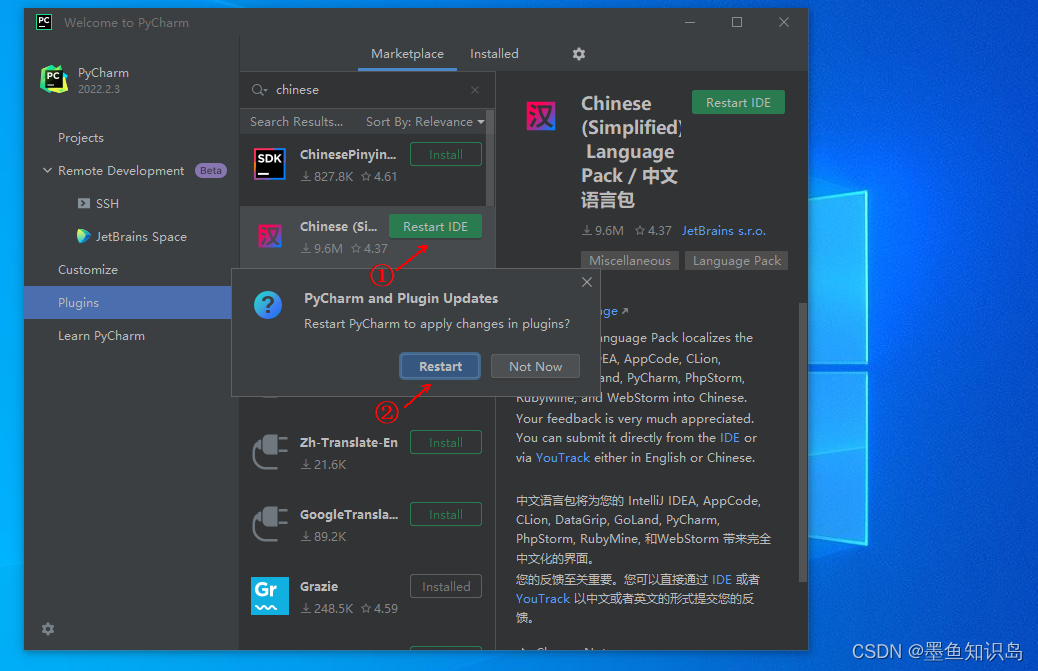Image resolution: width=1038 pixels, height=671 pixels.
Task: Click the plugin list scrollbar
Action: tap(490, 159)
